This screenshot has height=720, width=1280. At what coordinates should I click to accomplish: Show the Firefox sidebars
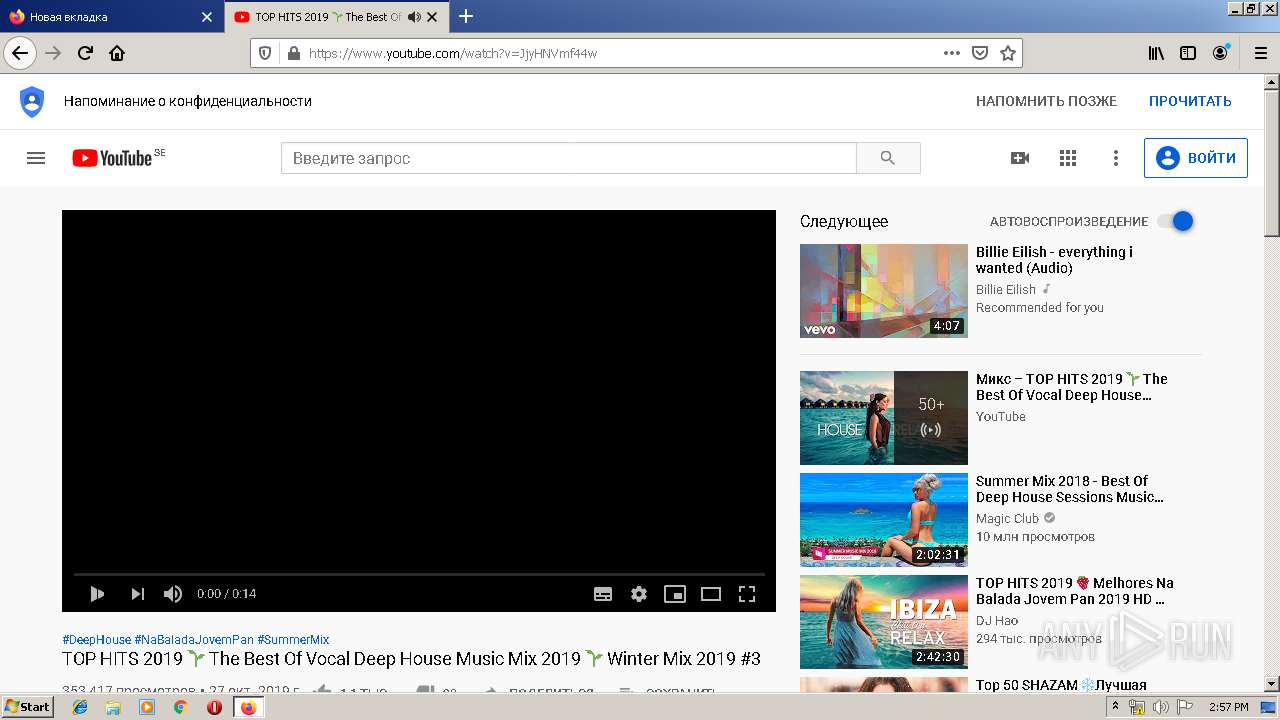point(1188,53)
